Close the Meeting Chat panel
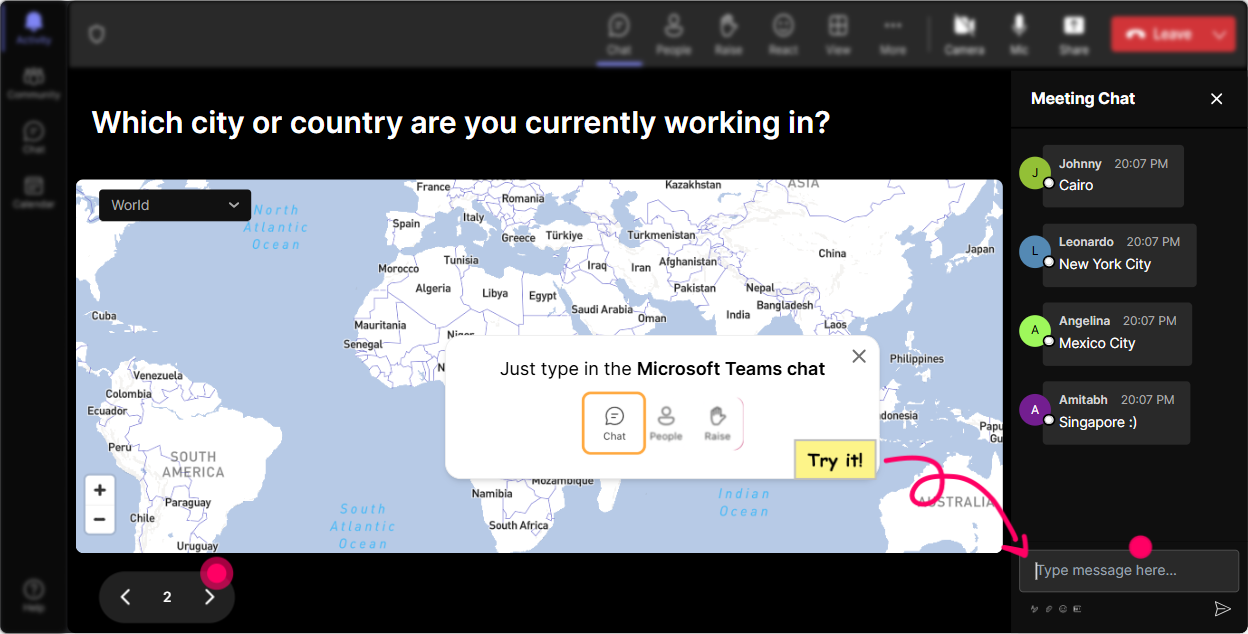This screenshot has height=634, width=1248. (x=1216, y=99)
